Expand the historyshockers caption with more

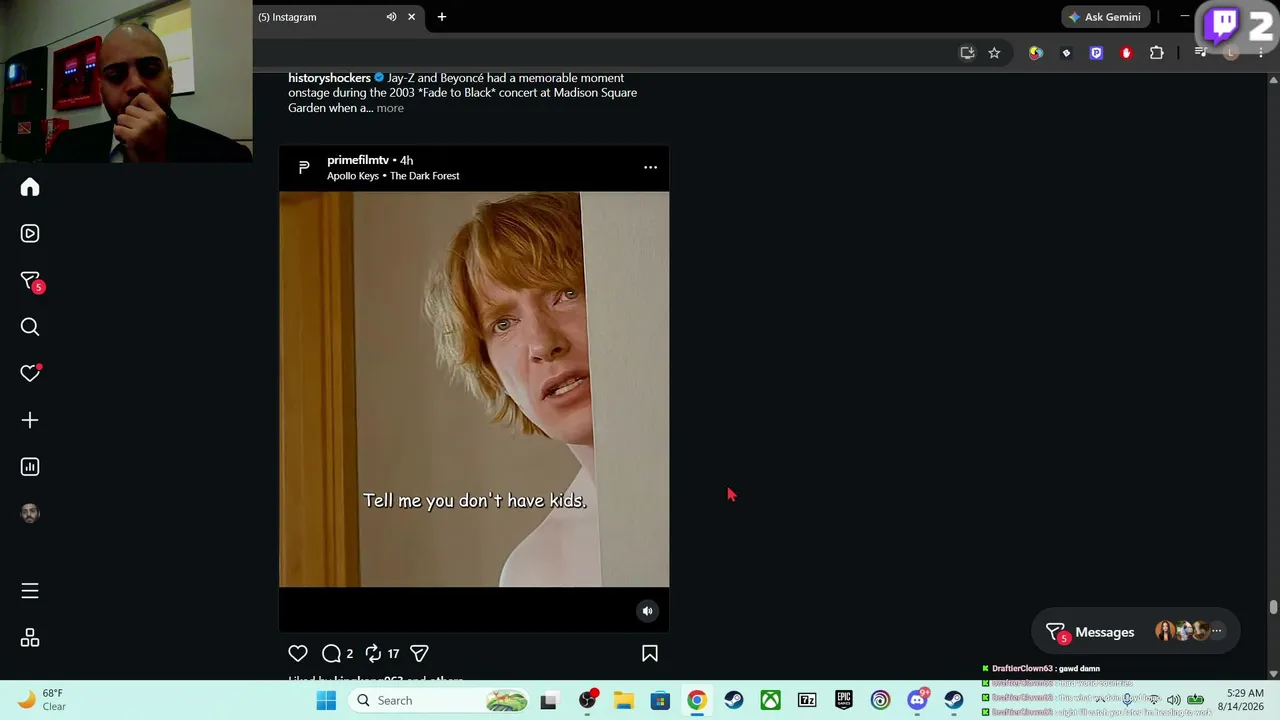tap(390, 108)
